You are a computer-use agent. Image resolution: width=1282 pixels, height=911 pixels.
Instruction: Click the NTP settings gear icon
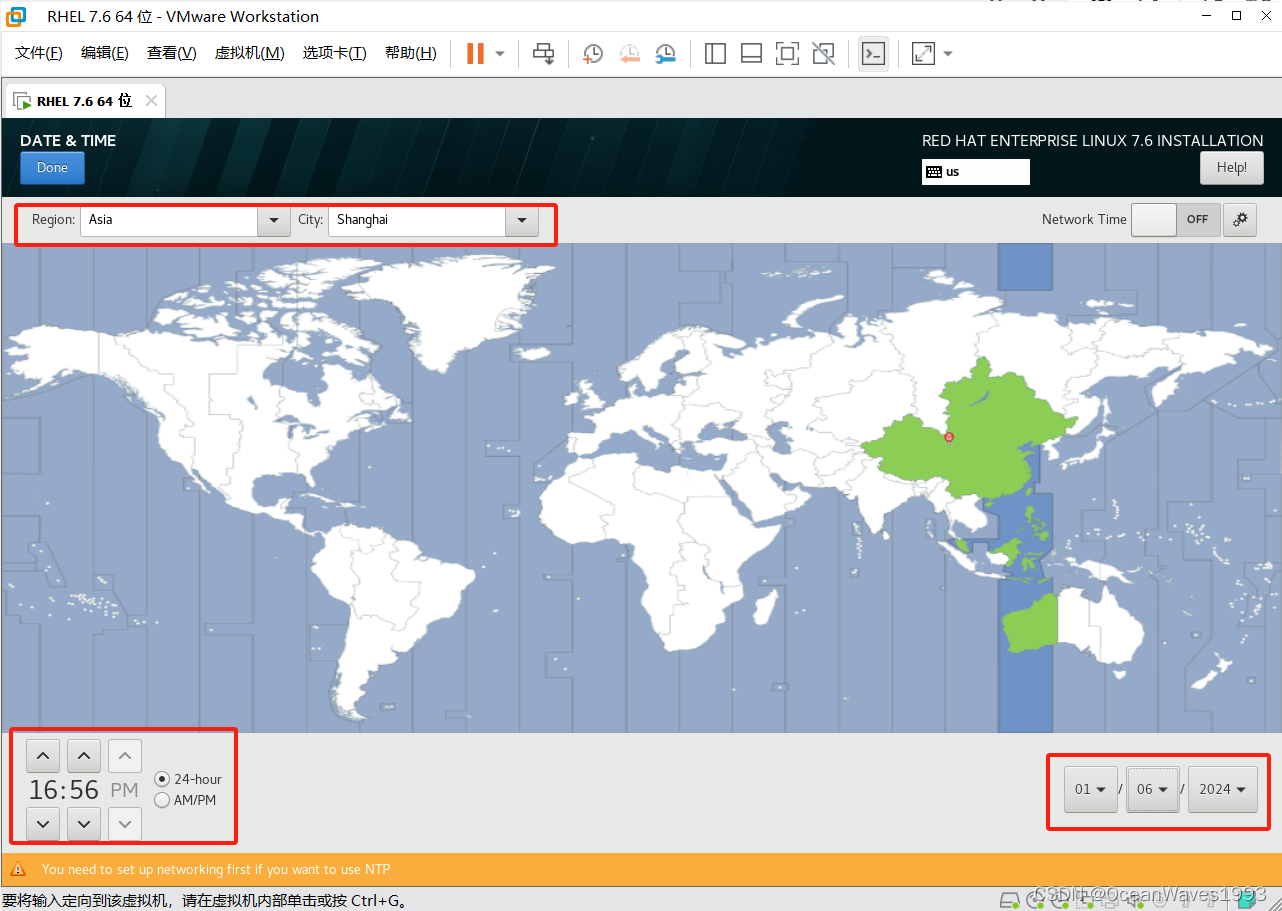tap(1241, 220)
